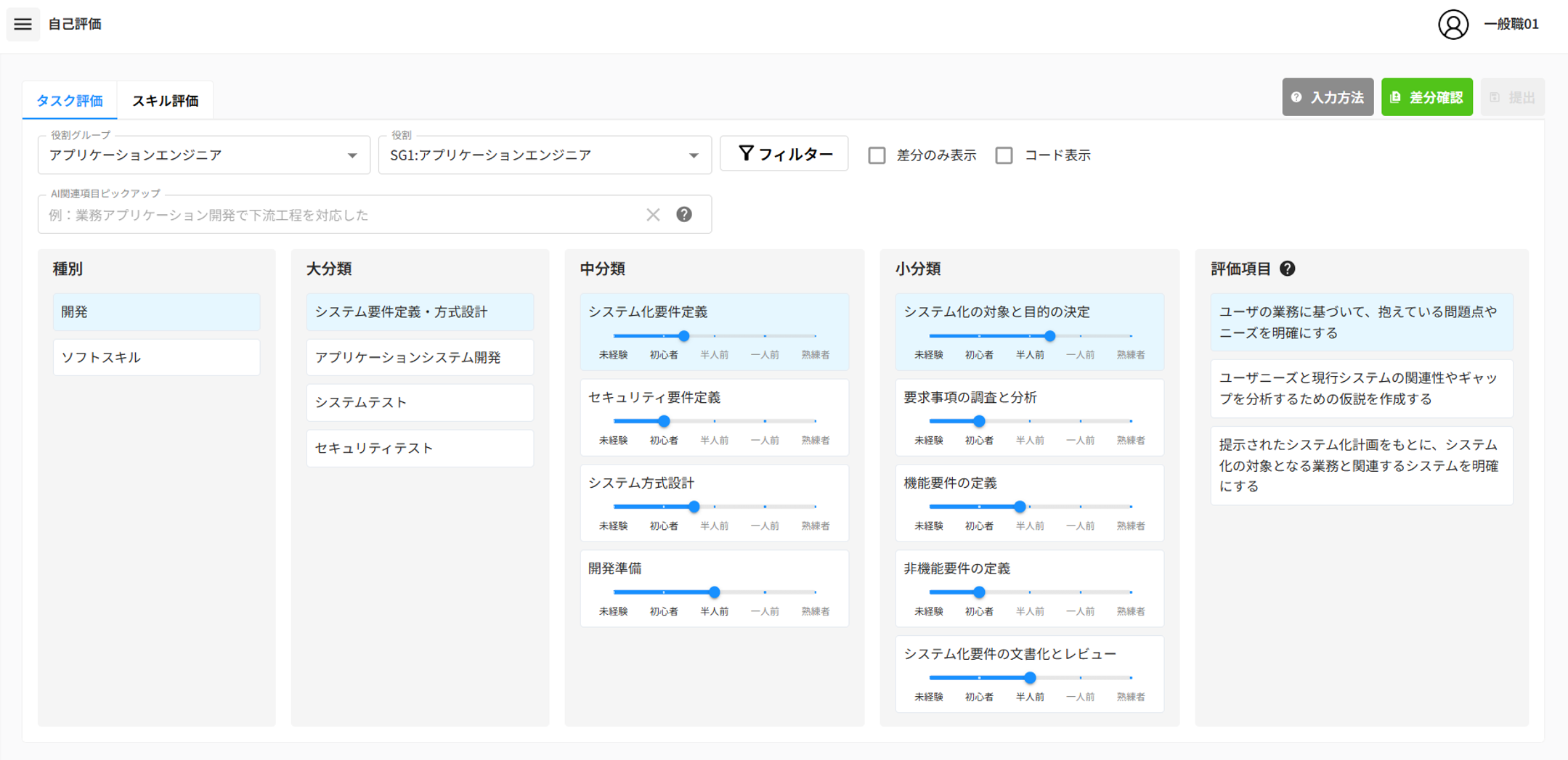Open help icon beside AI pickup field
Viewport: 1568px width, 760px height.
[x=684, y=215]
